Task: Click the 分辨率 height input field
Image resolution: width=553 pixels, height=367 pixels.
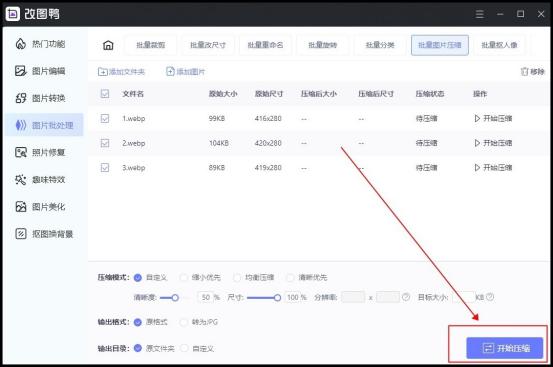Action: [x=388, y=297]
